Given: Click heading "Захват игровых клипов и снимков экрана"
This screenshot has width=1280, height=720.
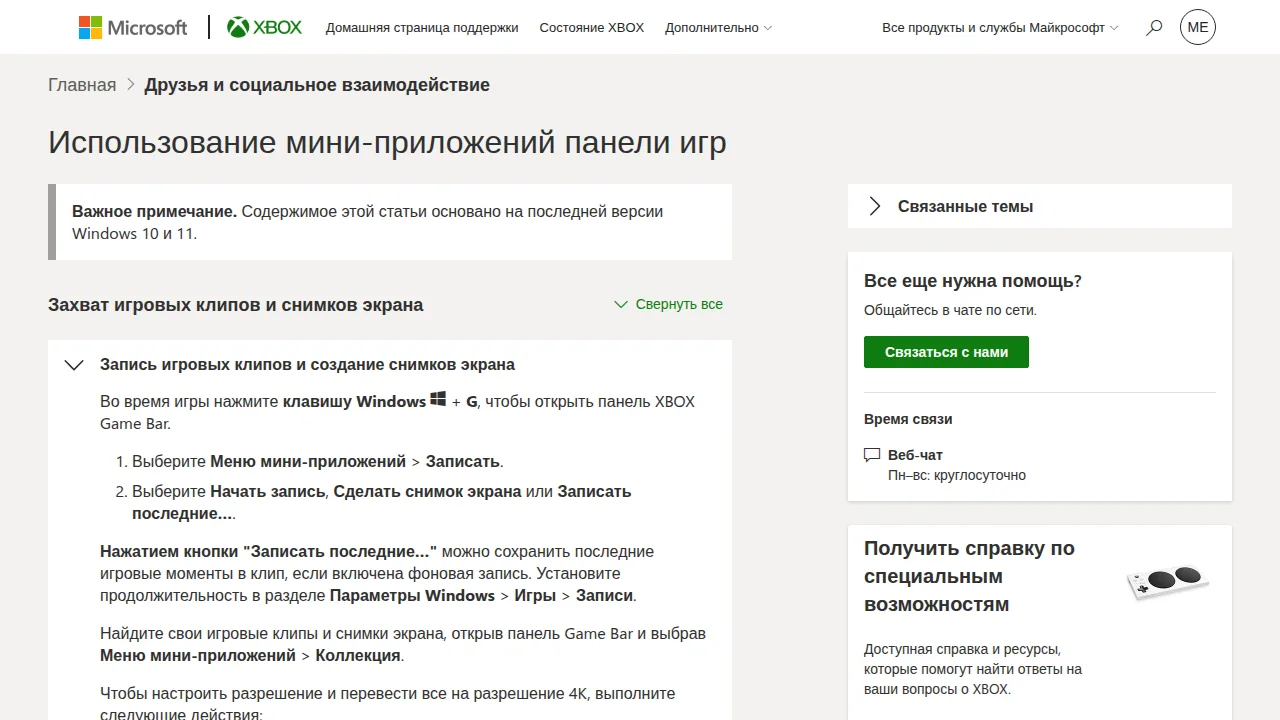Looking at the screenshot, I should click(236, 305).
